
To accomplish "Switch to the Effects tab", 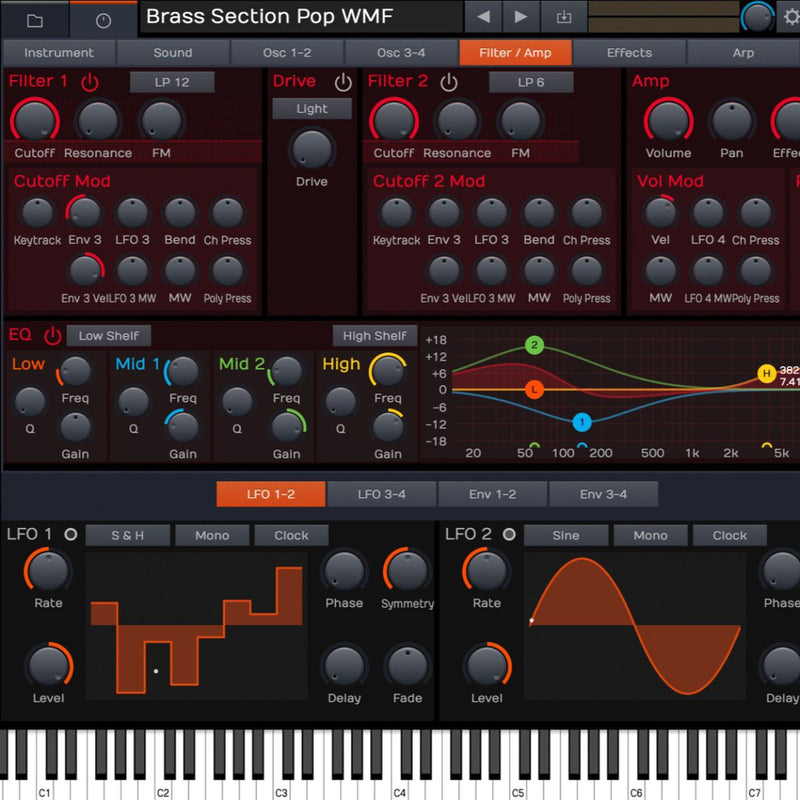I will [x=629, y=53].
